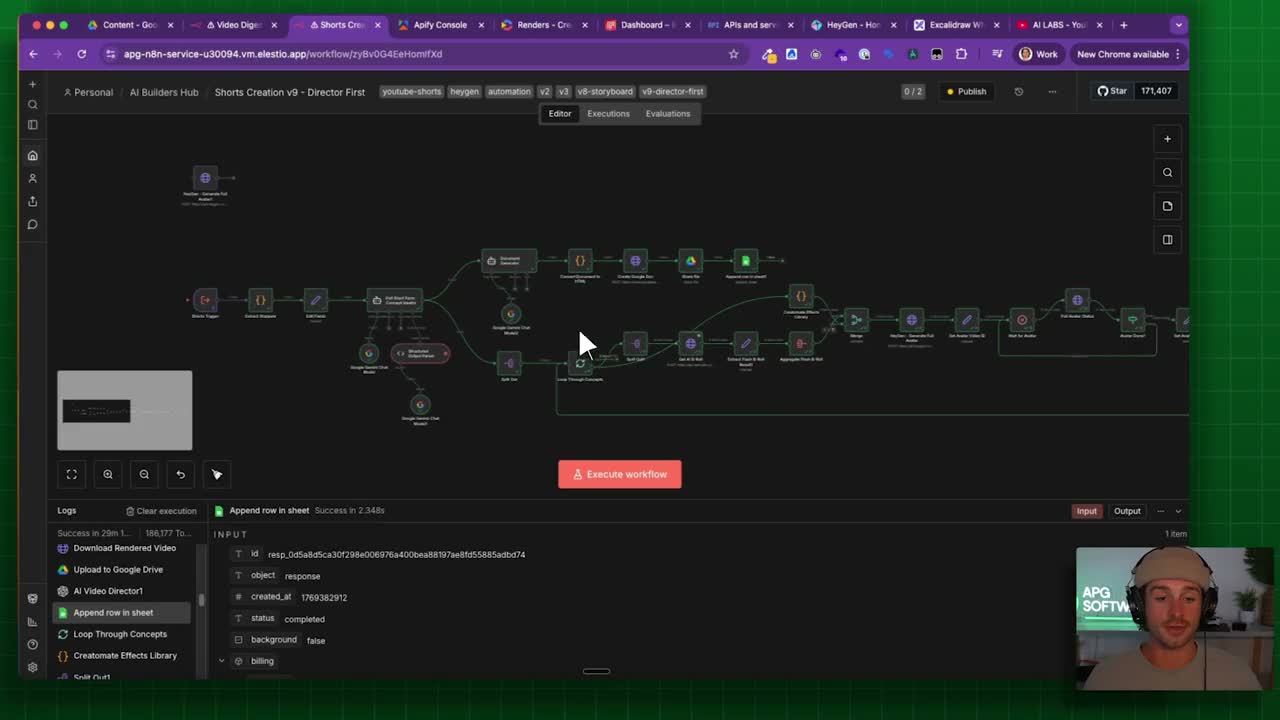Click the youtube-shorts tag
1280x720 pixels.
click(411, 91)
